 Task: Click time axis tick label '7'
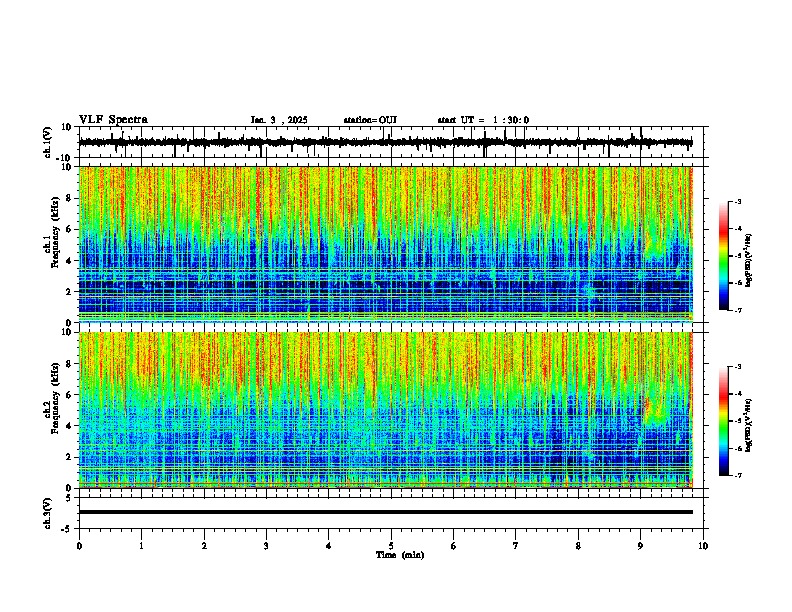point(516,546)
